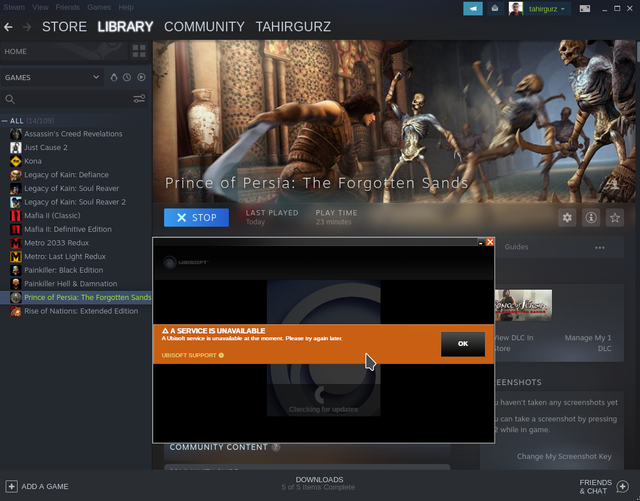Switch to the COMMUNITY tab
The image size is (640, 501).
(x=204, y=27)
